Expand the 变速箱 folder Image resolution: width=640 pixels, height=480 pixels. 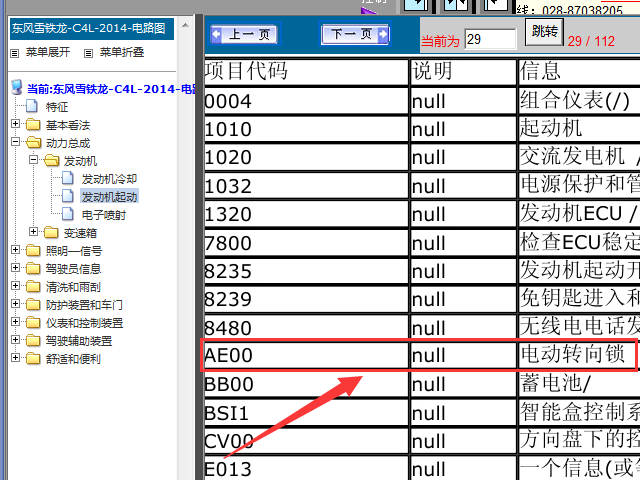[x=33, y=231]
